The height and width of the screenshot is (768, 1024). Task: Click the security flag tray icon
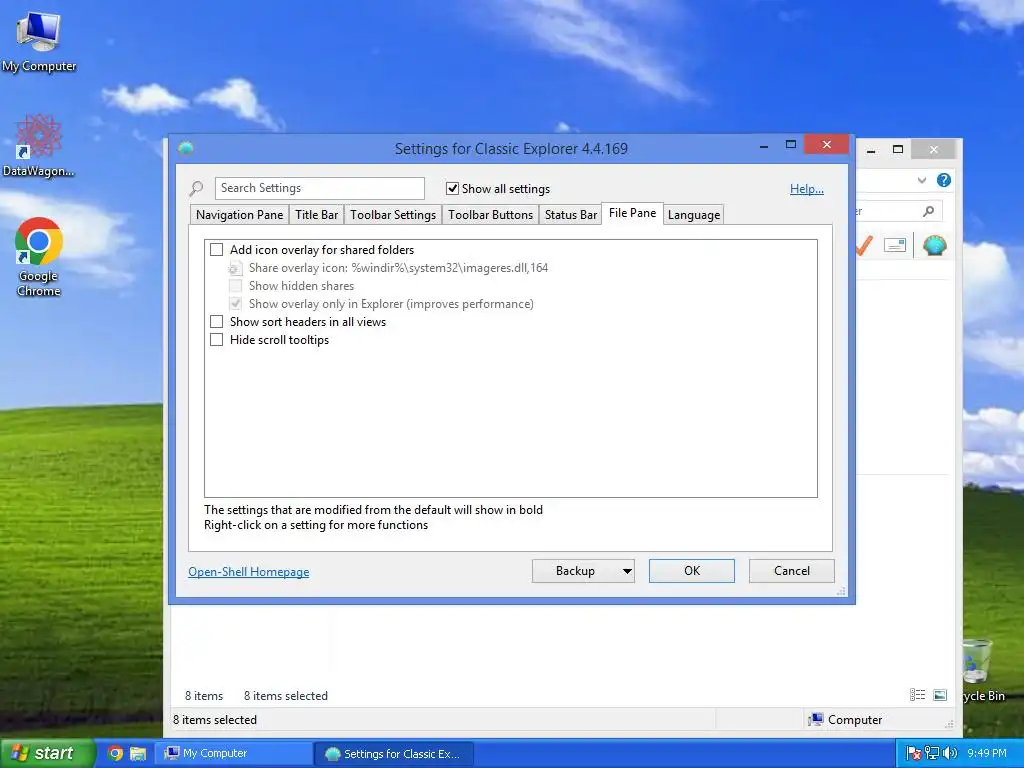click(x=914, y=754)
